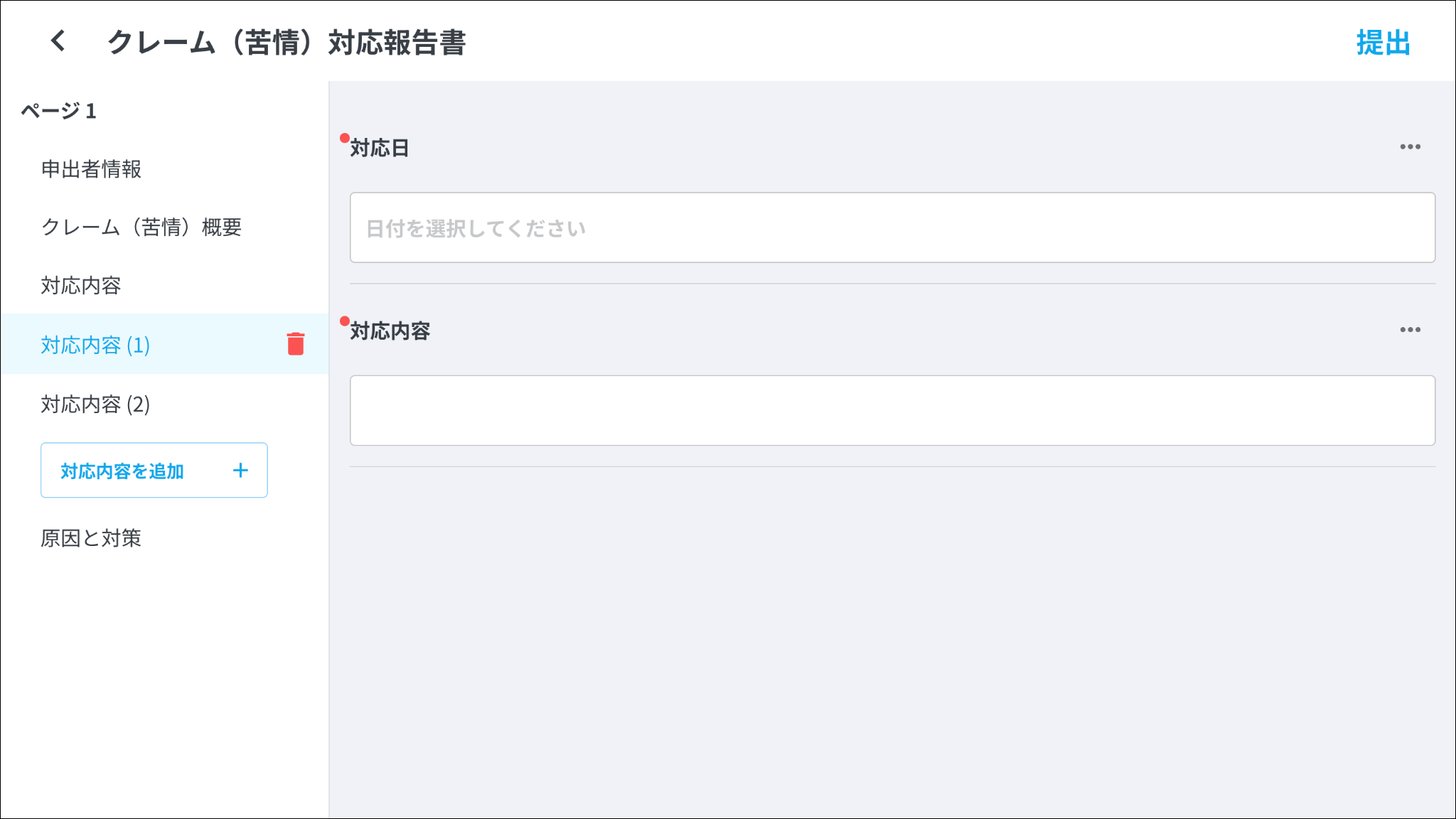1456x819 pixels.
Task: Click the back arrow in the header
Action: (58, 41)
